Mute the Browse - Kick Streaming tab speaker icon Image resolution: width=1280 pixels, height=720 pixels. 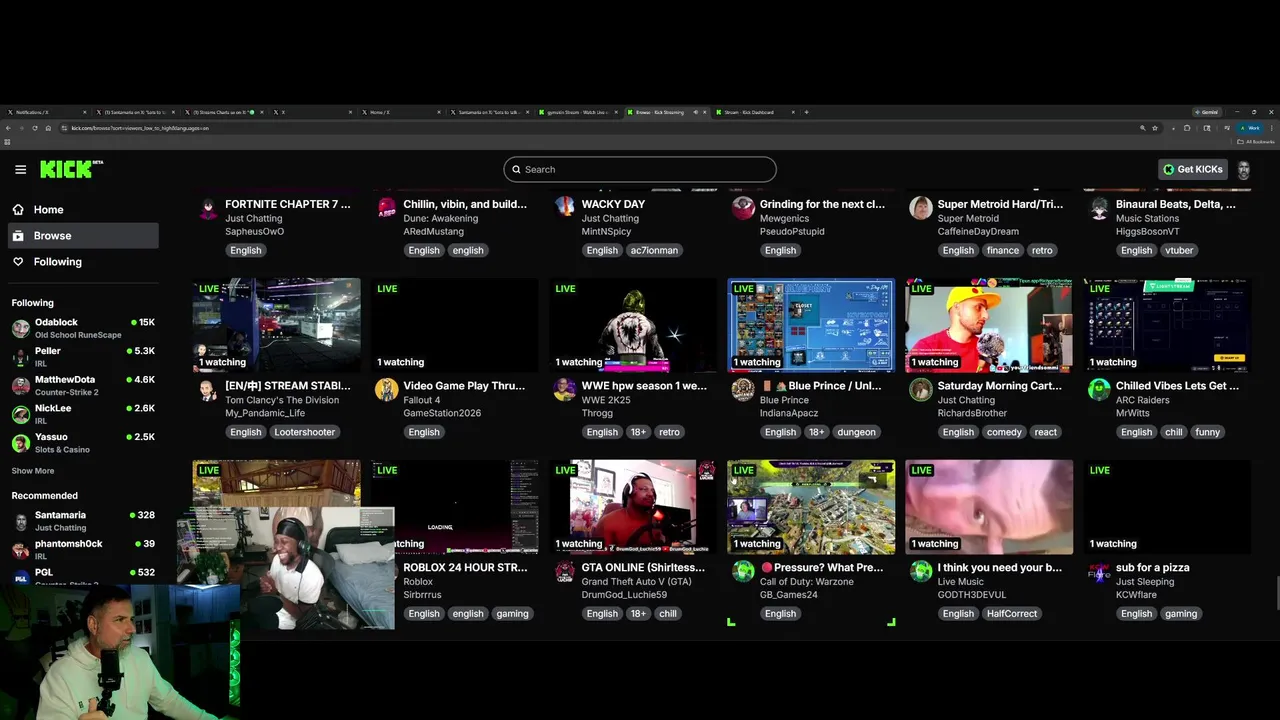pos(696,112)
